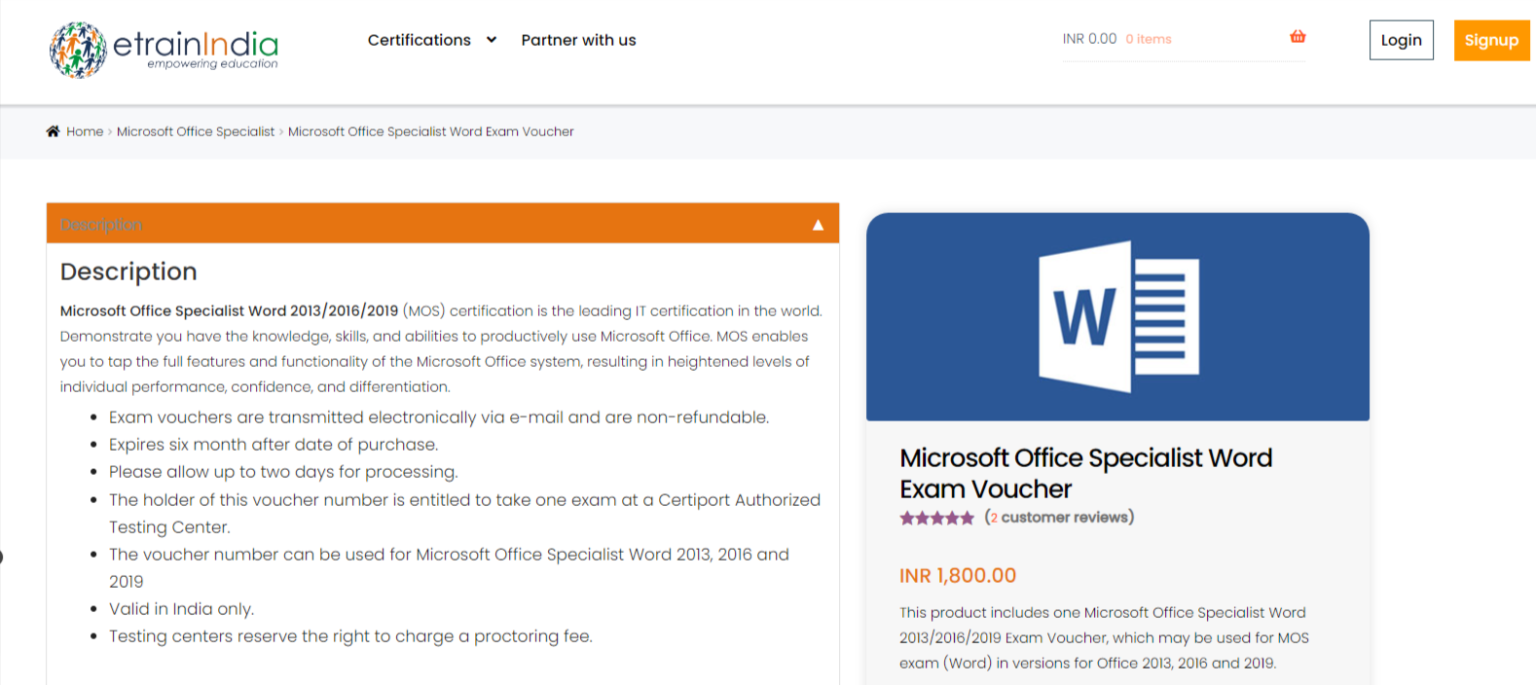1536x685 pixels.
Task: Open the Certifications dropdown menu
Action: tap(419, 40)
